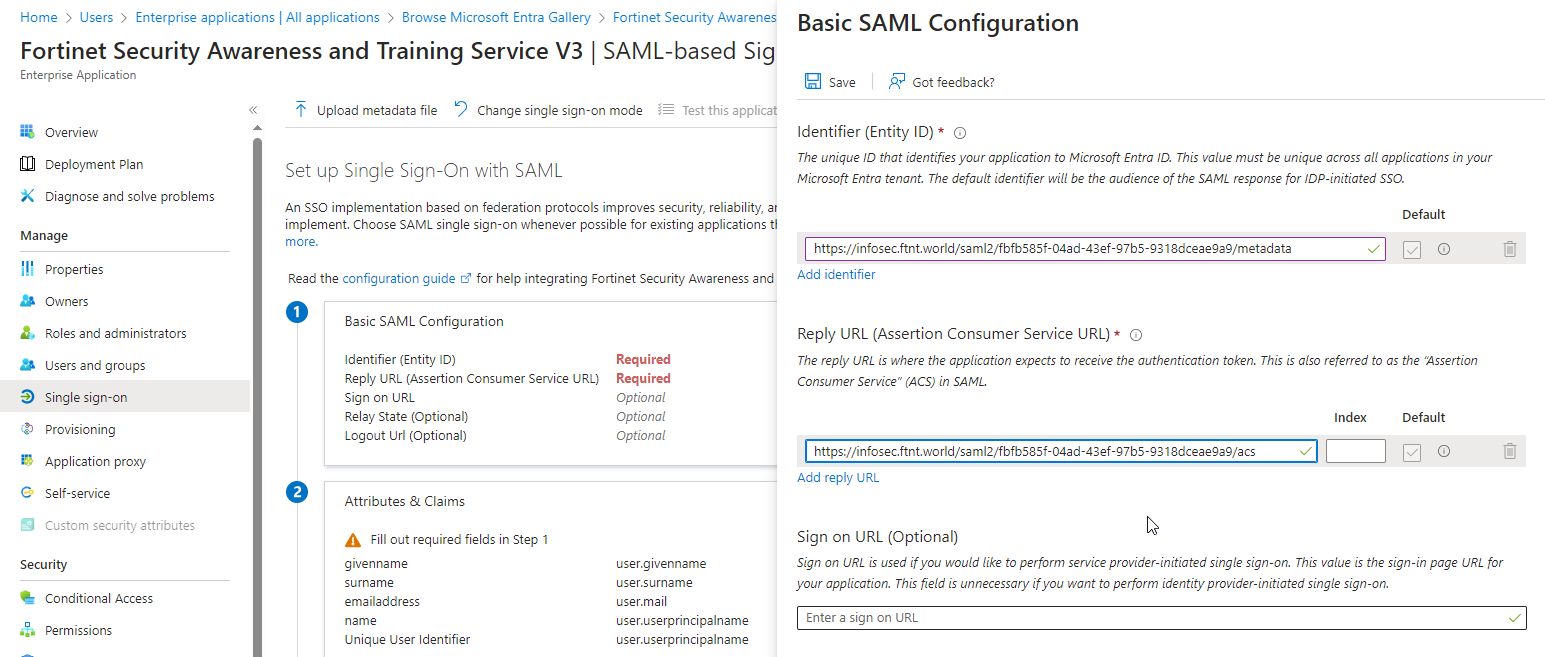Viewport: 1545px width, 657px height.
Task: Click user.givenname claim value
Action: 661,564
